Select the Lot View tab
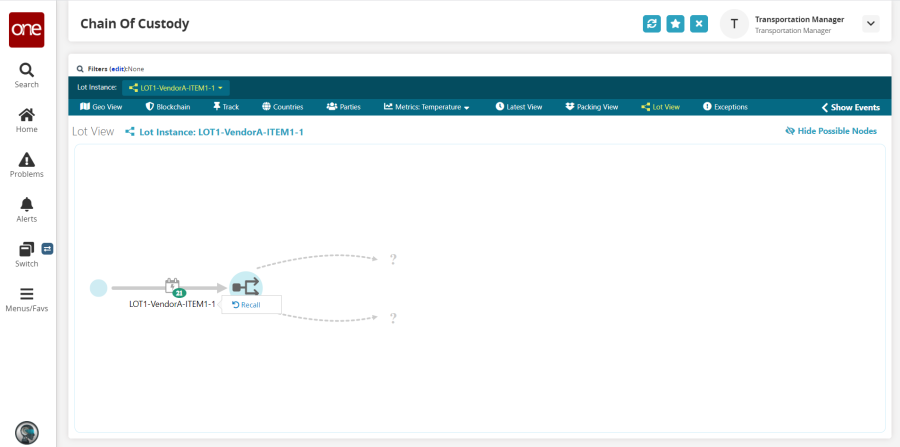 (x=660, y=107)
